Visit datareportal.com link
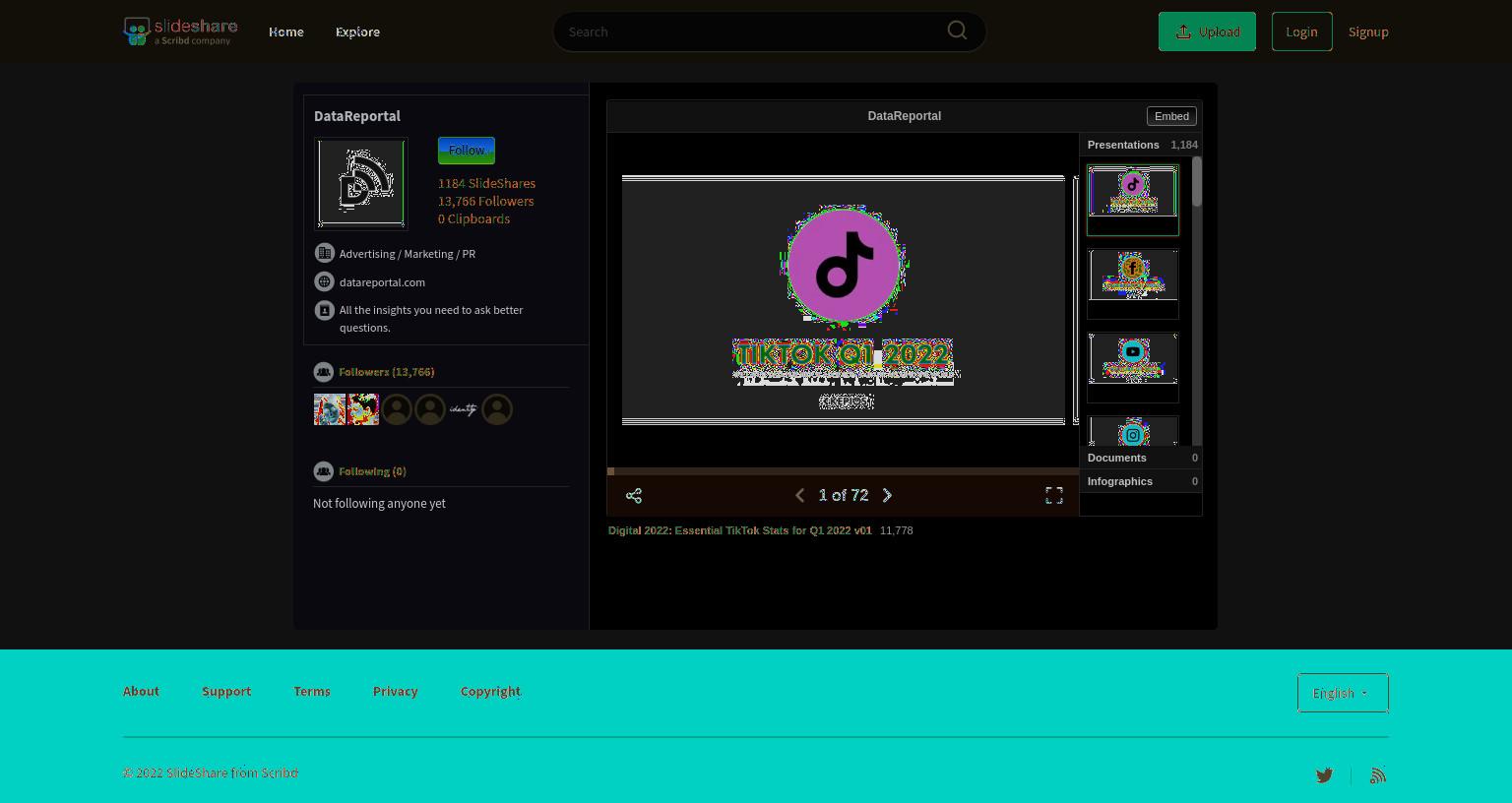This screenshot has height=803, width=1512. point(382,282)
